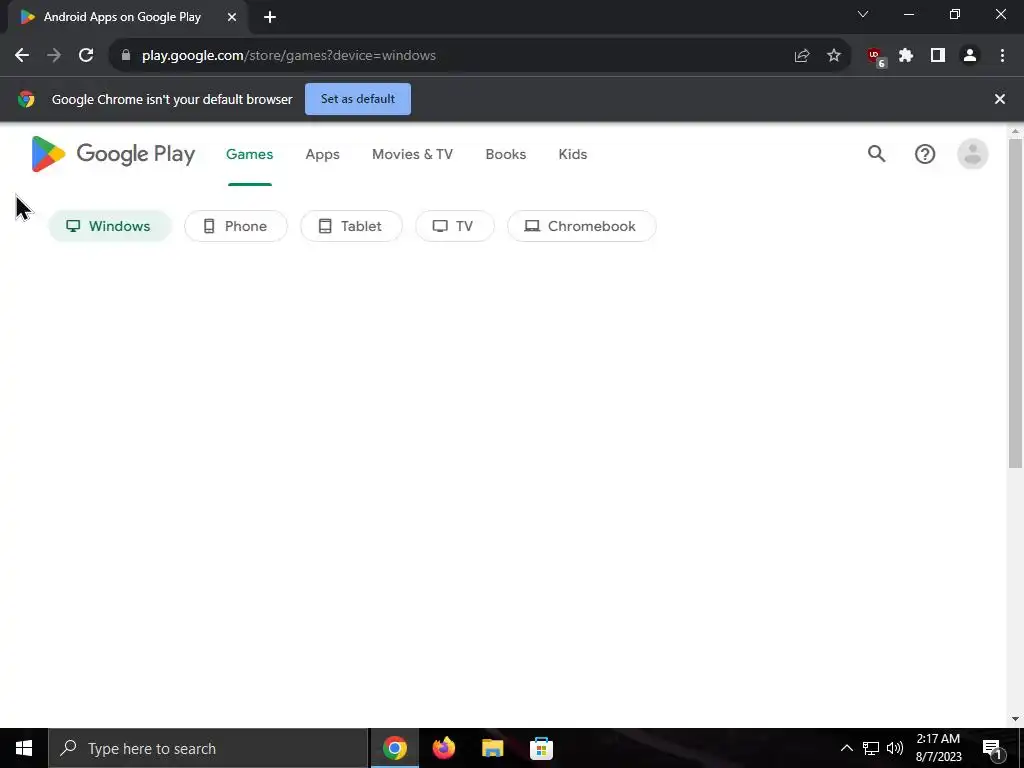Open the network status tray icon

coord(871,748)
